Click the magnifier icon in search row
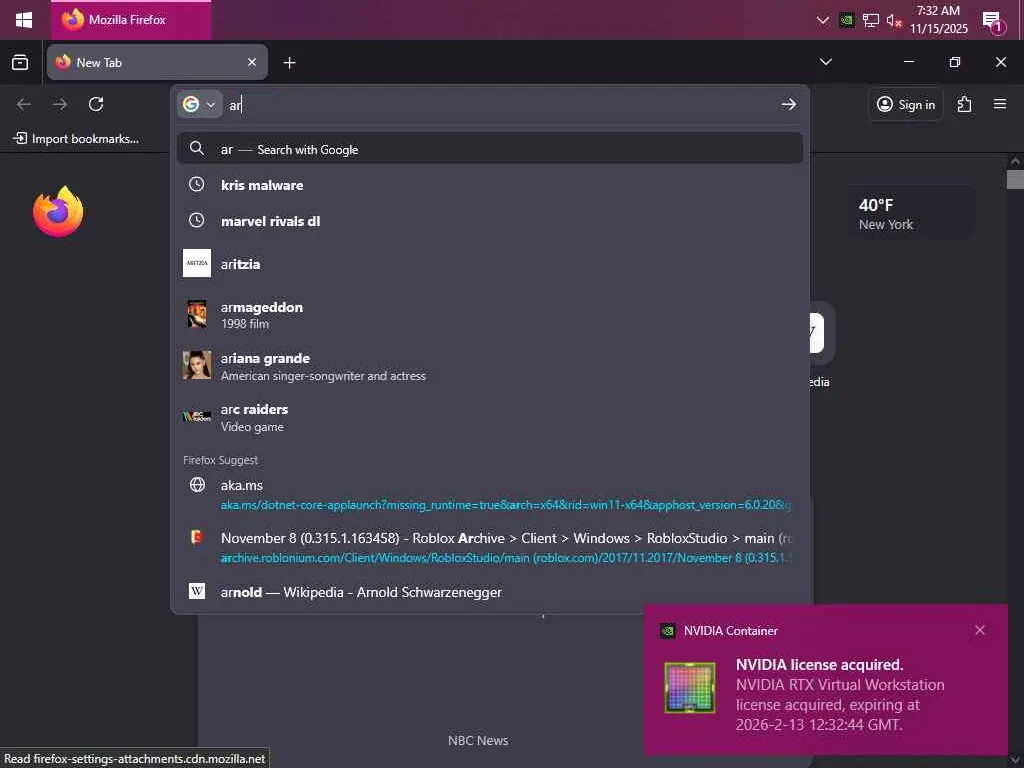This screenshot has height=768, width=1024. coord(197,148)
